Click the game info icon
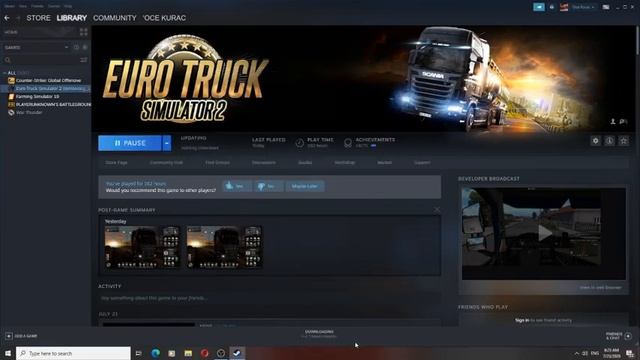Image resolution: width=640 pixels, height=360 pixels. click(609, 141)
